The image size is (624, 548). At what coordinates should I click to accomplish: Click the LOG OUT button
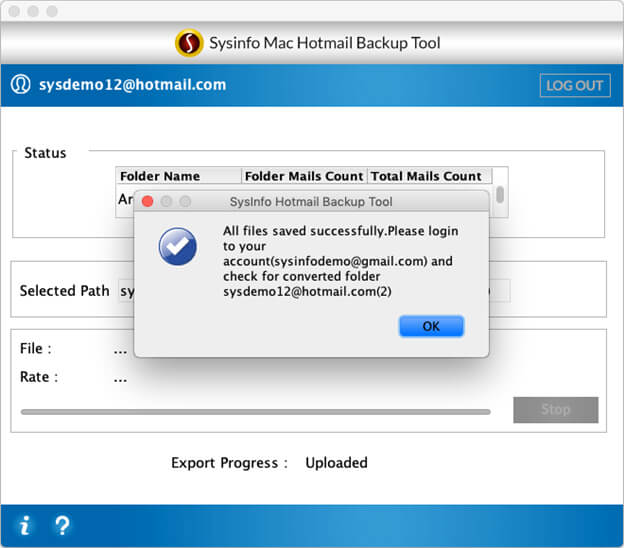point(575,85)
